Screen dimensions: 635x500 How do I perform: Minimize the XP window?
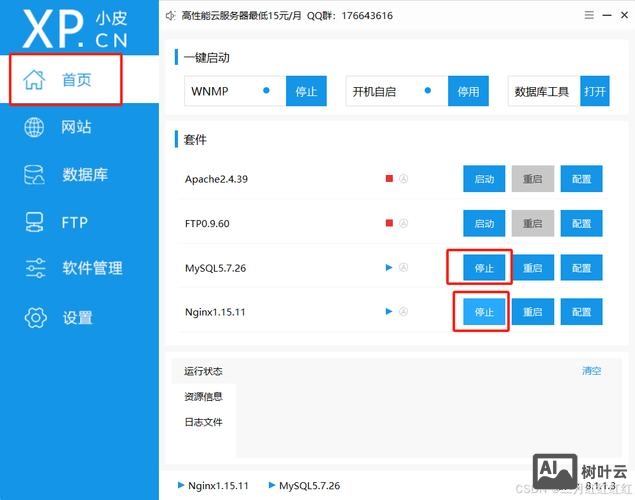[x=607, y=15]
